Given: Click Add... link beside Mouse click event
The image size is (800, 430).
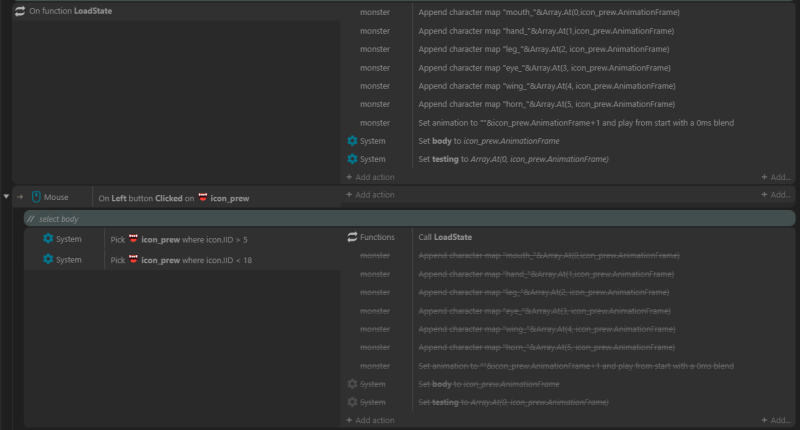Looking at the screenshot, I should point(776,195).
